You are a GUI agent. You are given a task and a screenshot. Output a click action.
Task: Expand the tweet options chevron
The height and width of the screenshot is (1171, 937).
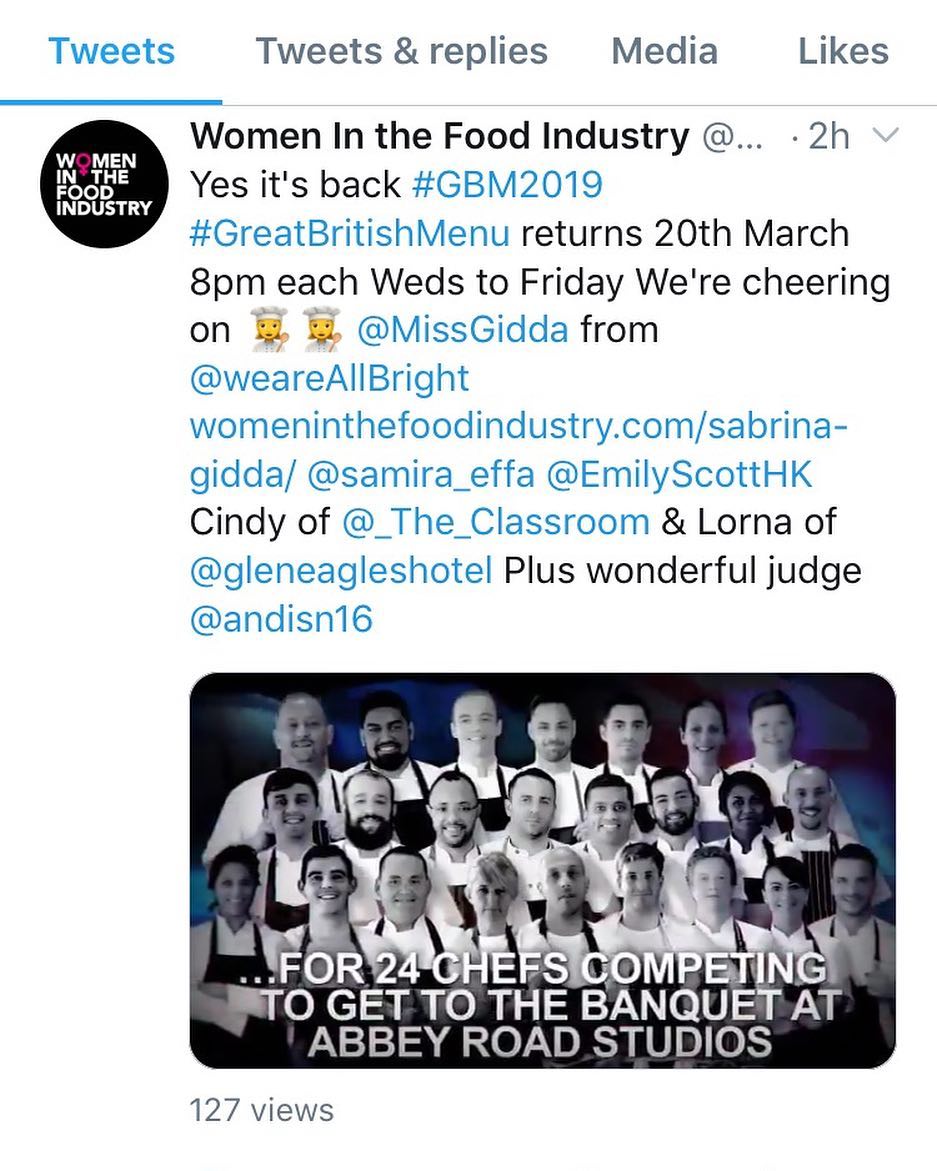coord(884,137)
